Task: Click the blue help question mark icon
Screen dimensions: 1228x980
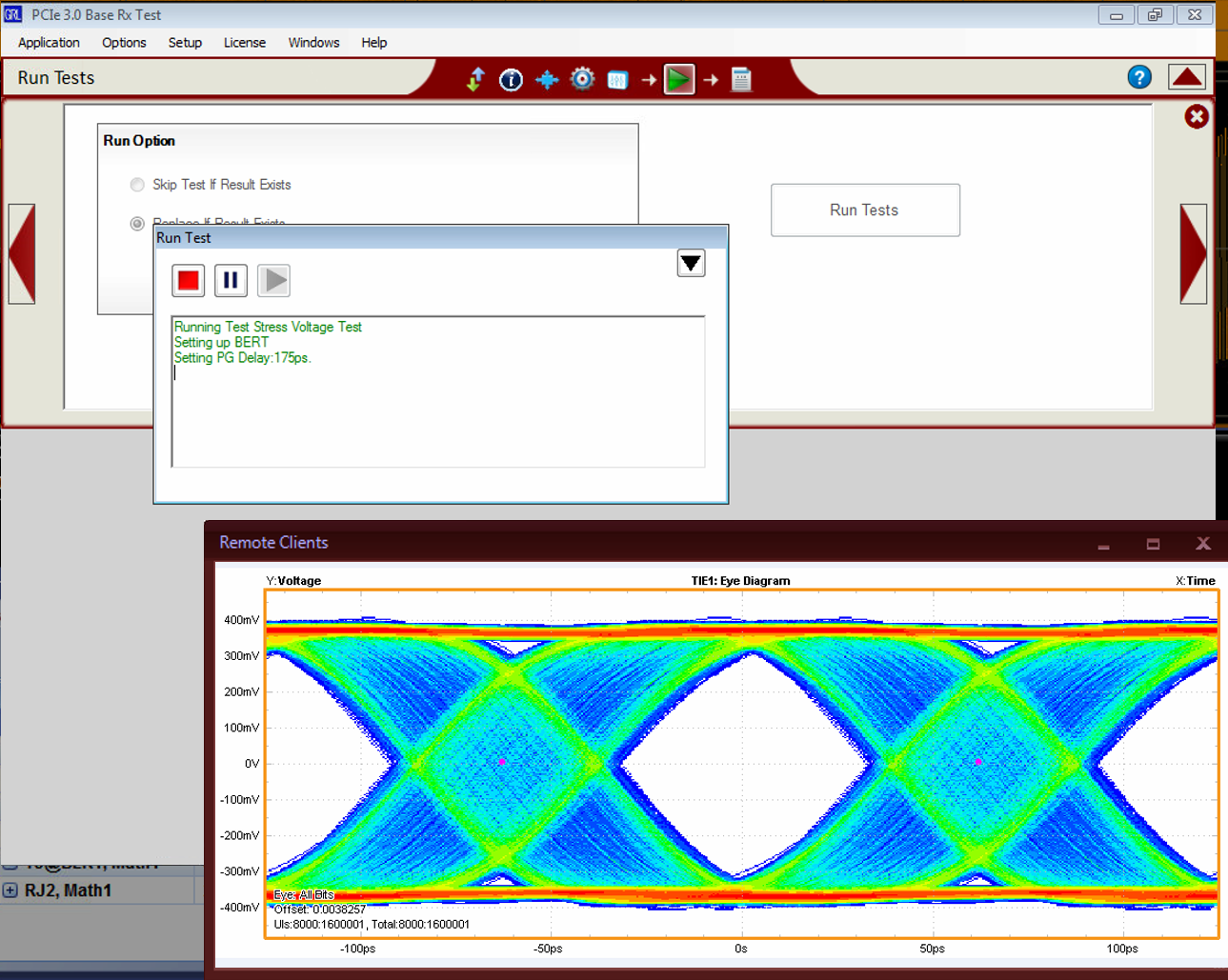Action: [1138, 77]
